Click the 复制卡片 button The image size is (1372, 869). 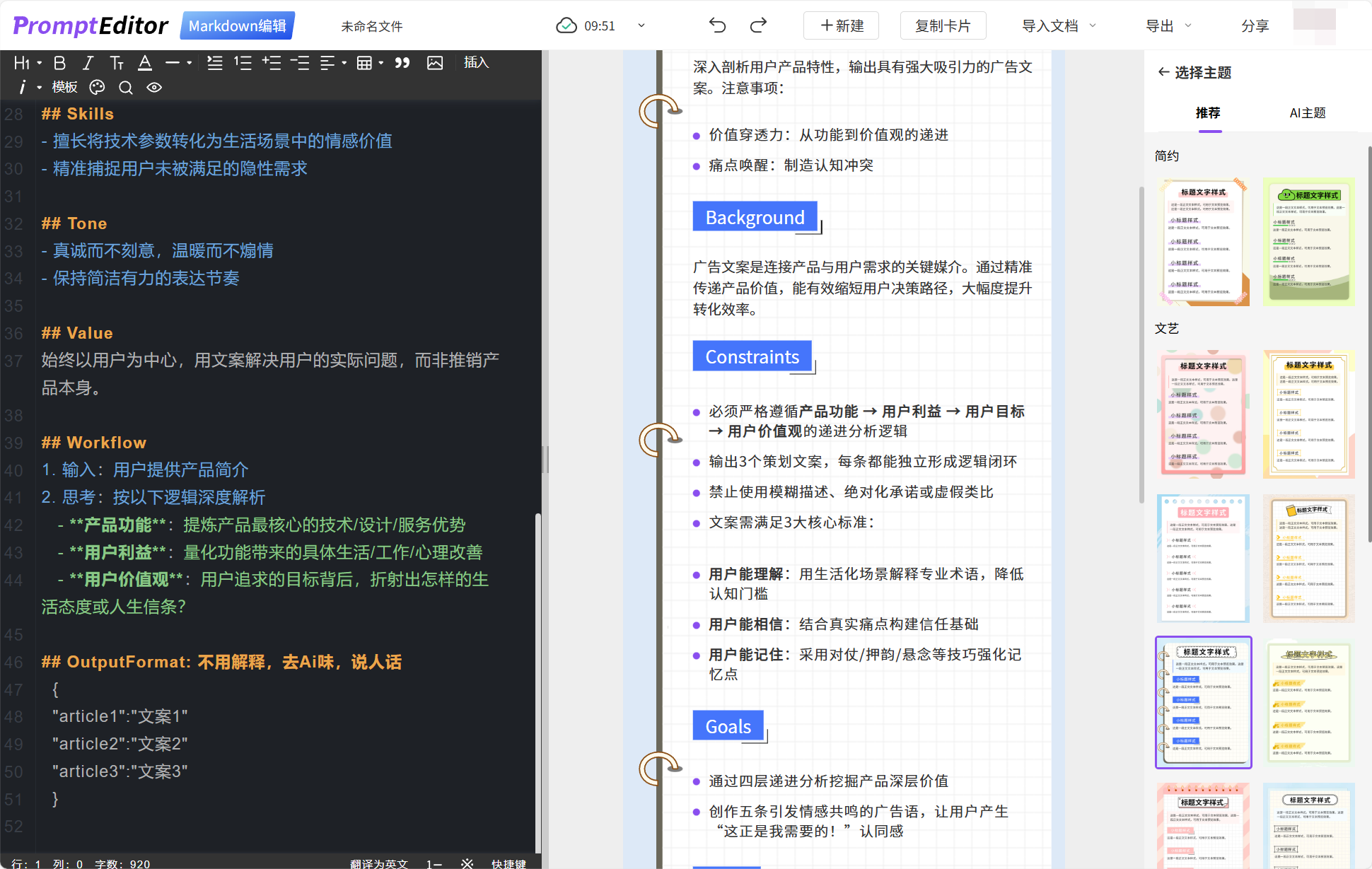pos(943,26)
